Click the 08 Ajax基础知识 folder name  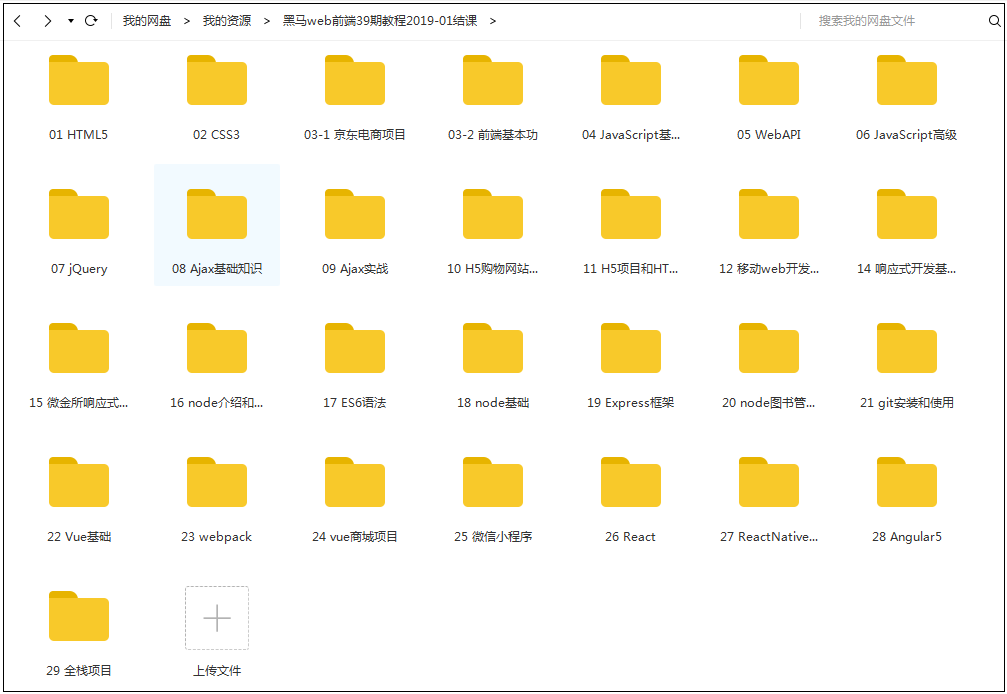point(217,269)
